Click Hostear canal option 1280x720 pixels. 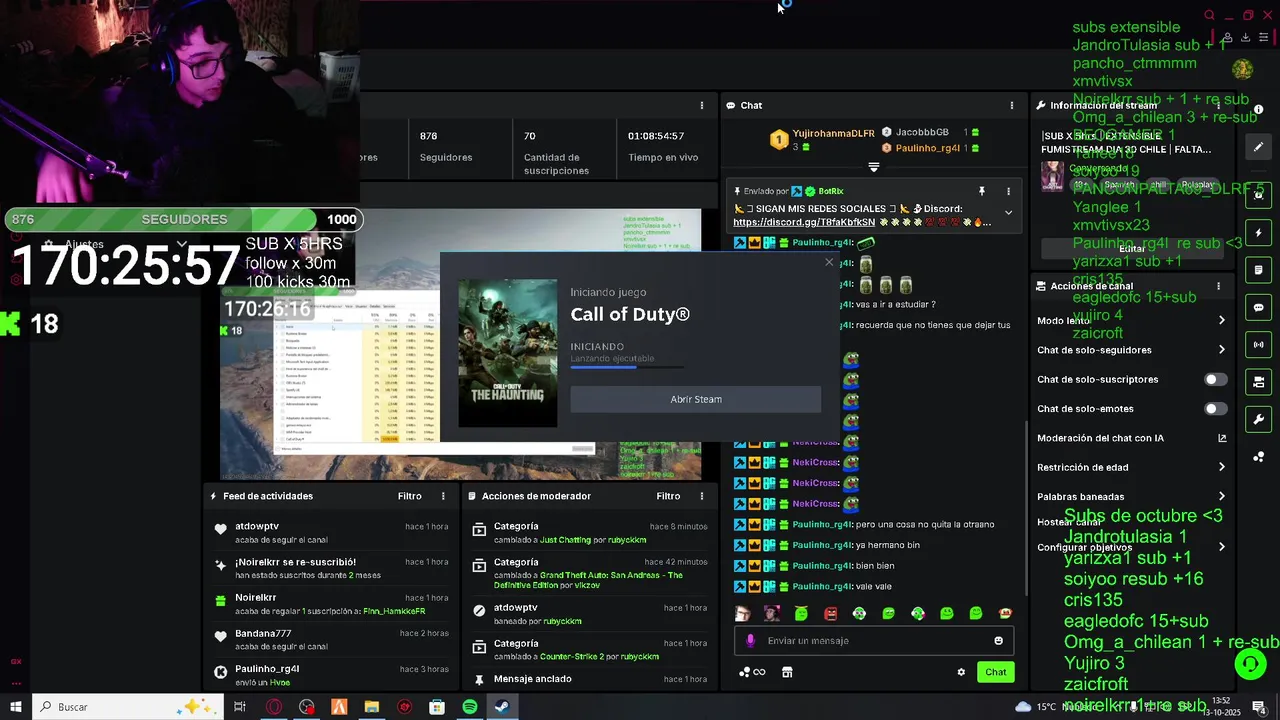coord(1069,522)
